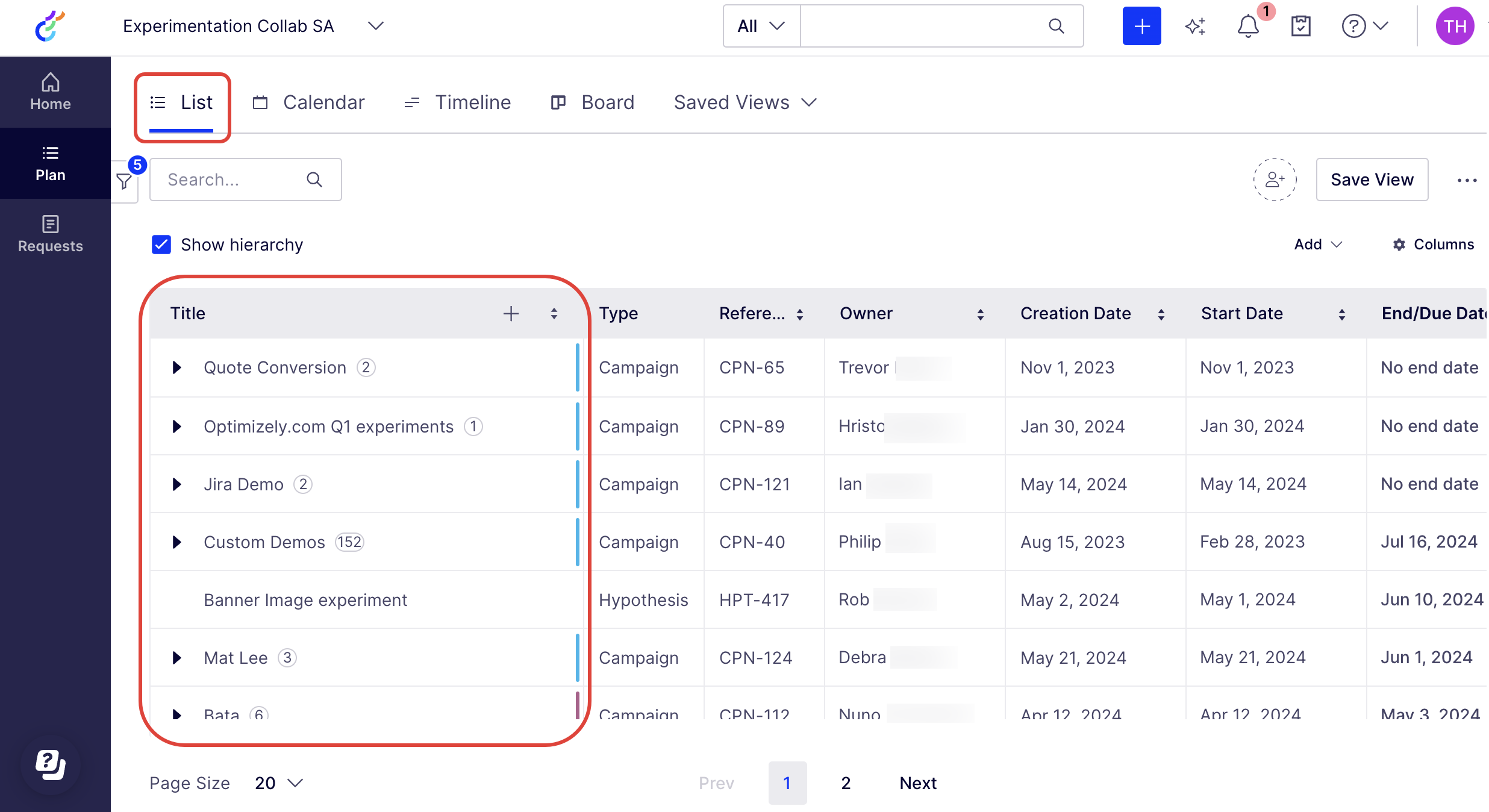Screen dimensions: 1489x812
Task: Go to page 2
Action: [x=846, y=783]
